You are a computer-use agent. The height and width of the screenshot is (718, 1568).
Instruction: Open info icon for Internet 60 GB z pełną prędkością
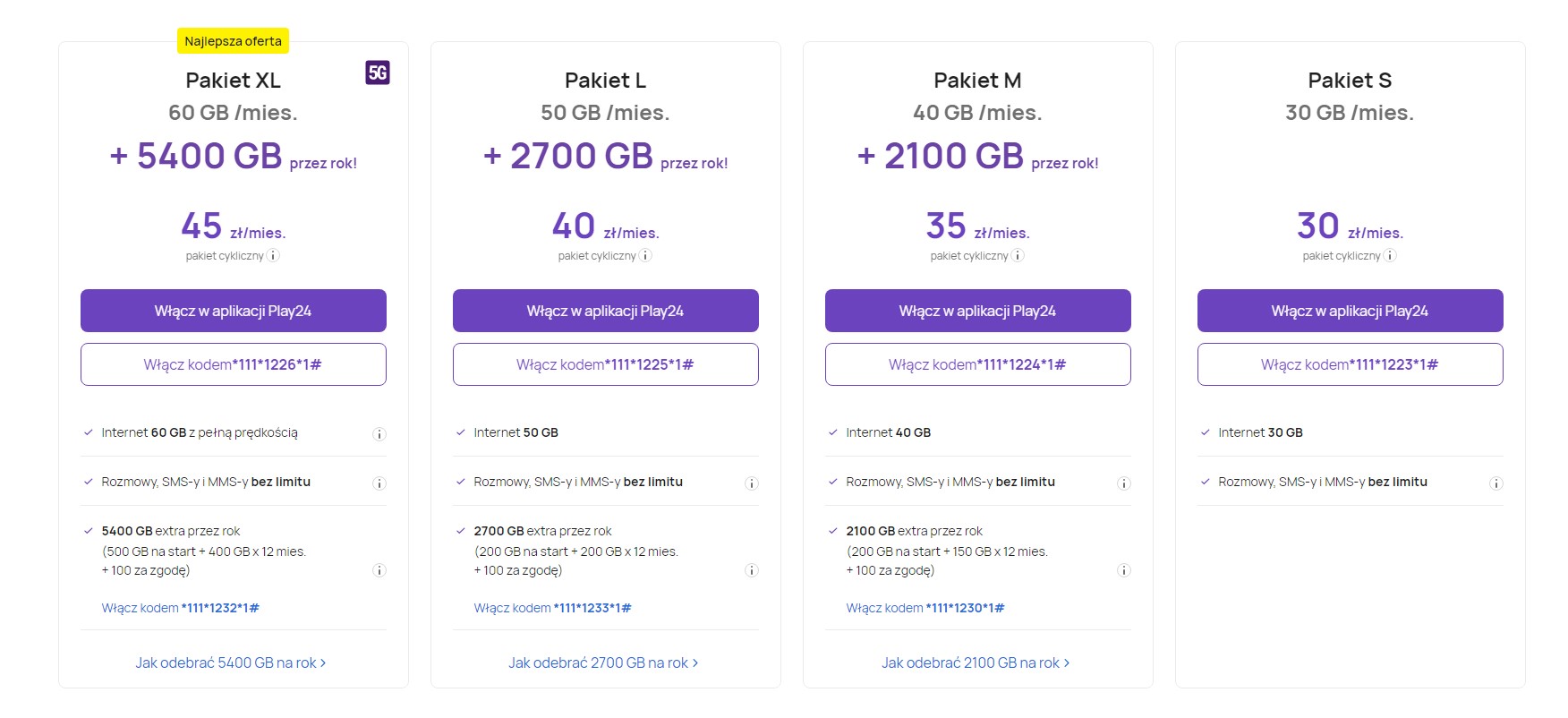pos(379,434)
